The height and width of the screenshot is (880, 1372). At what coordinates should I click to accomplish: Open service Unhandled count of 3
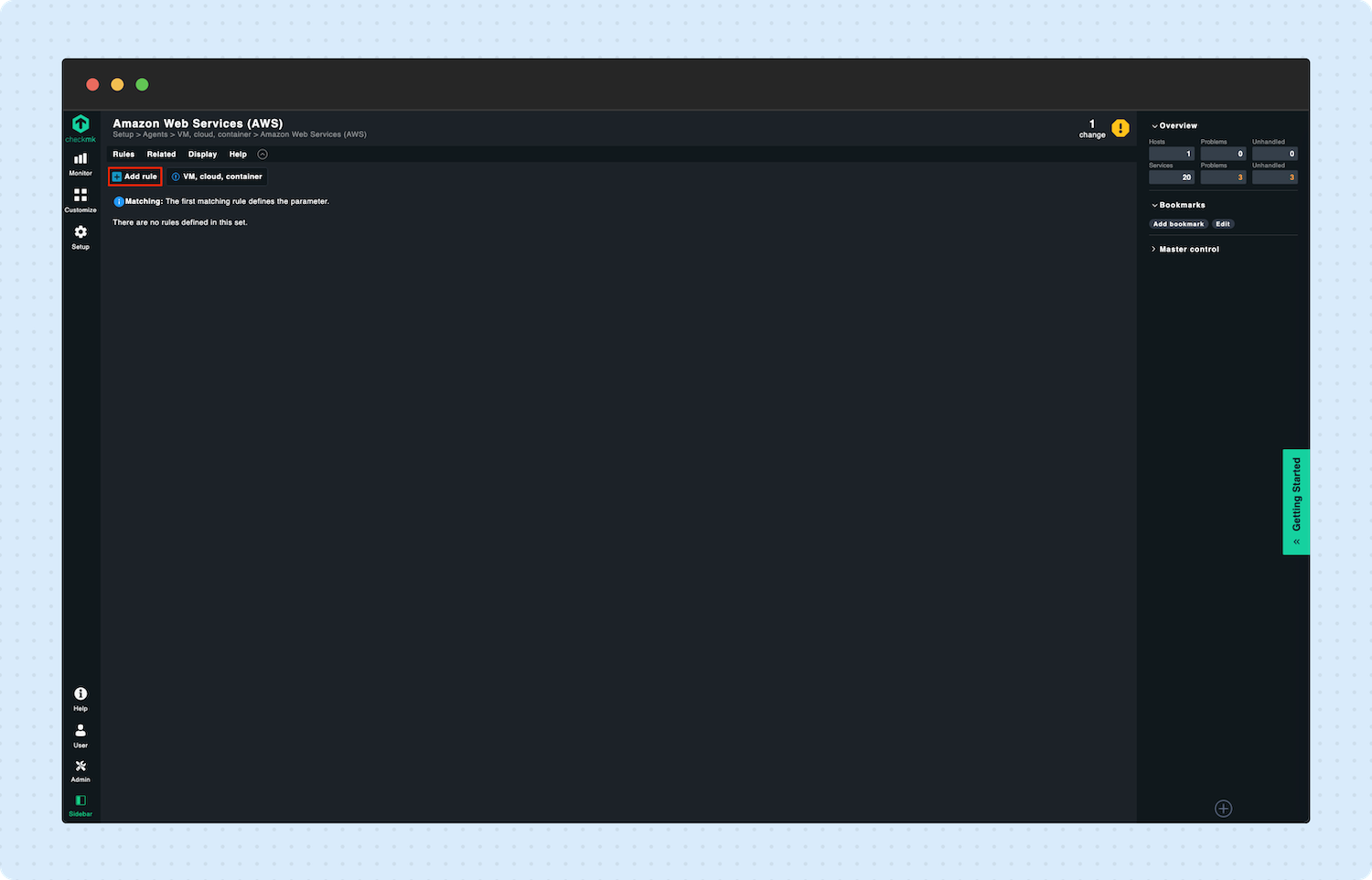[x=1275, y=177]
